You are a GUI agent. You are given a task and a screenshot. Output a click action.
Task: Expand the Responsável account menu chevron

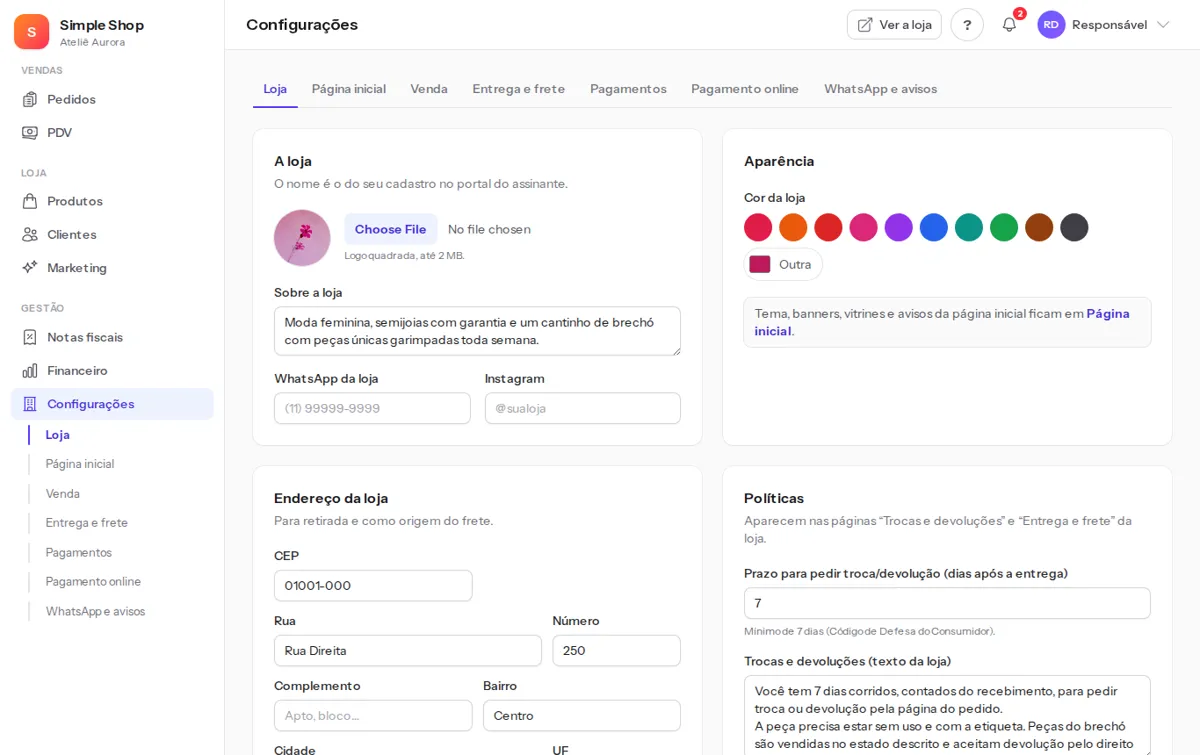1163,25
